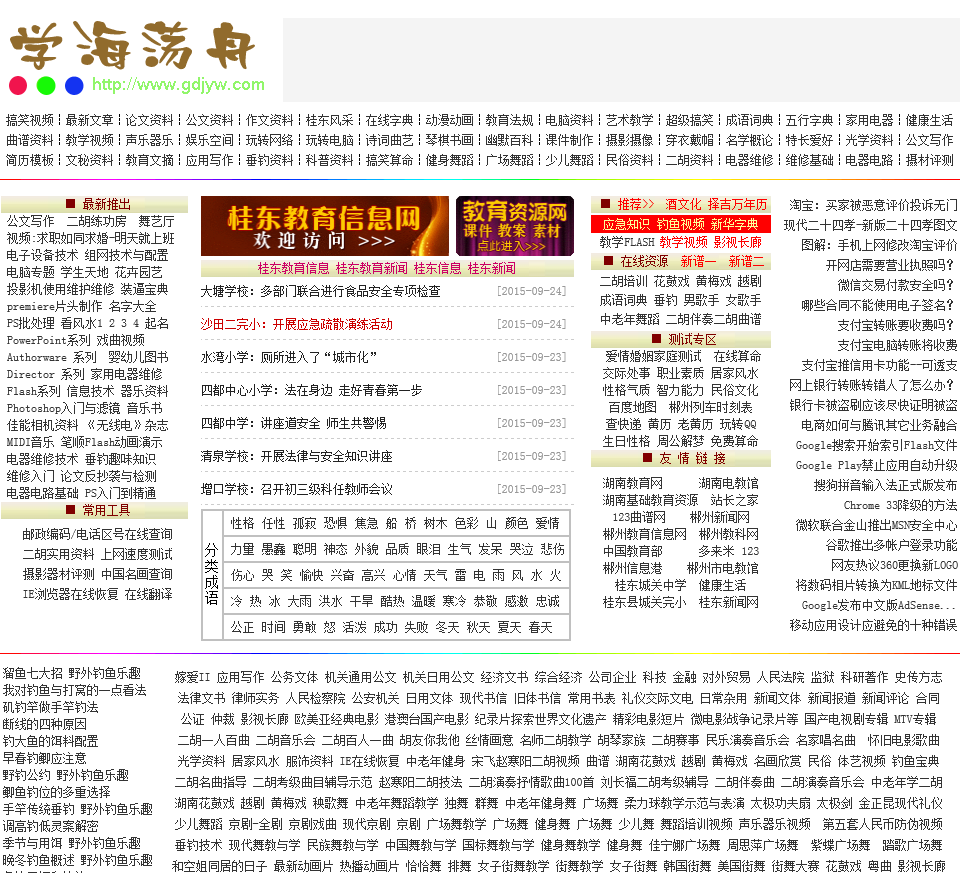Open 溜鱼七大招 fishing article
The height and width of the screenshot is (873, 960).
point(32,673)
